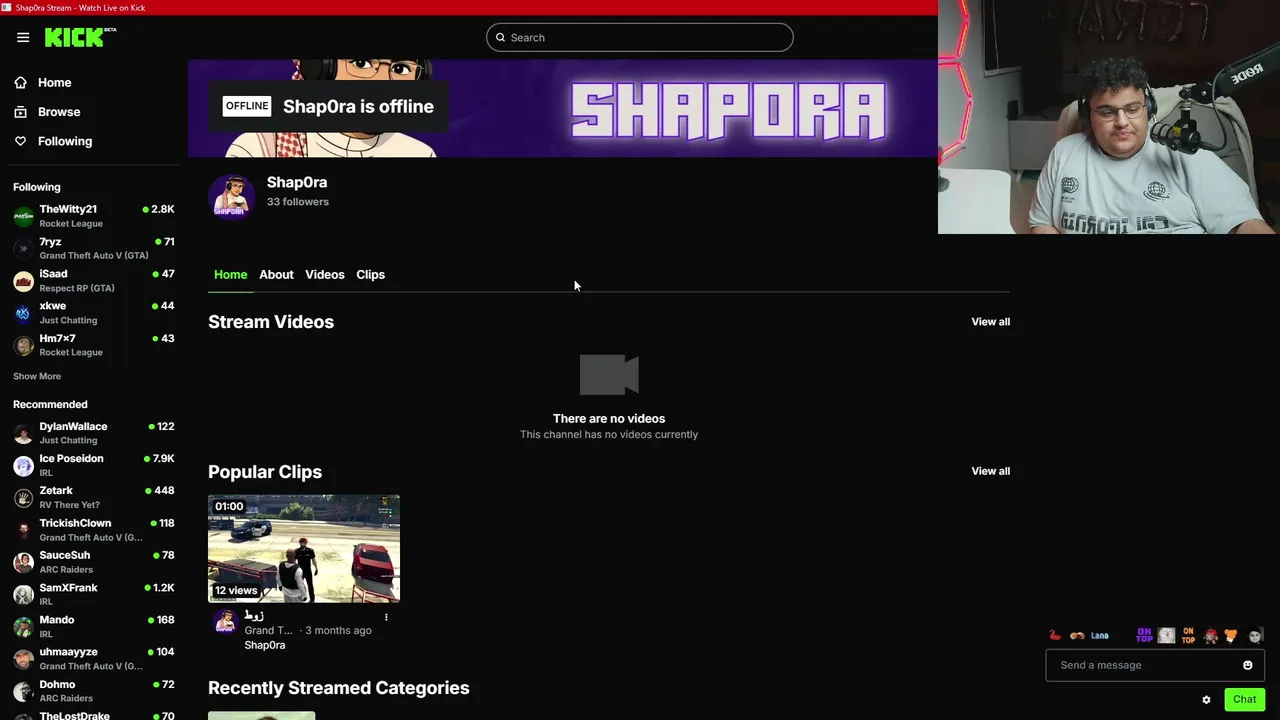The height and width of the screenshot is (720, 1280).
Task: Open the recently streamed category thumbnail
Action: 262,715
